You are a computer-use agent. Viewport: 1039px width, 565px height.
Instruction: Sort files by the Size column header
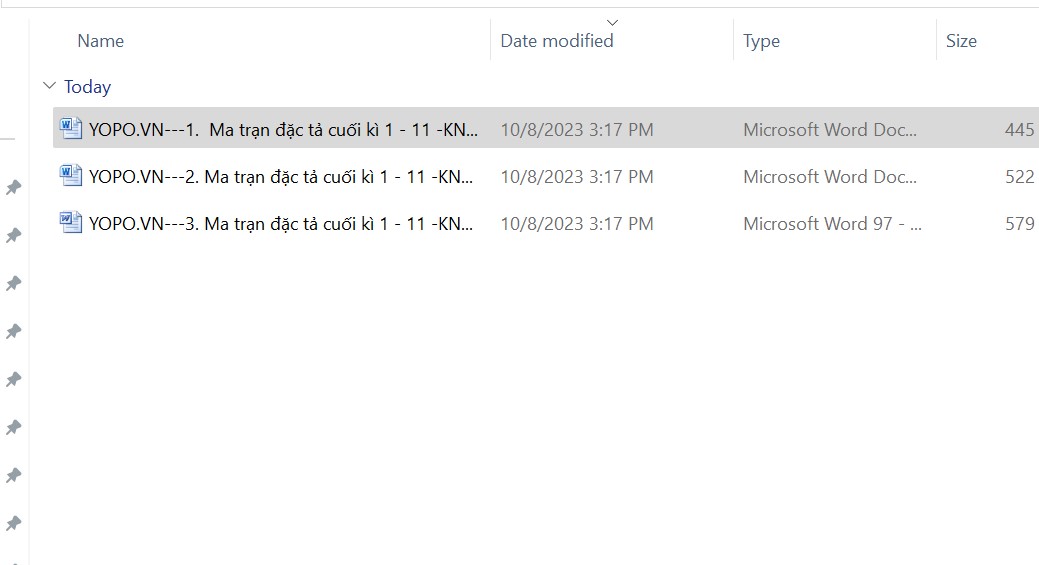pyautogui.click(x=961, y=41)
